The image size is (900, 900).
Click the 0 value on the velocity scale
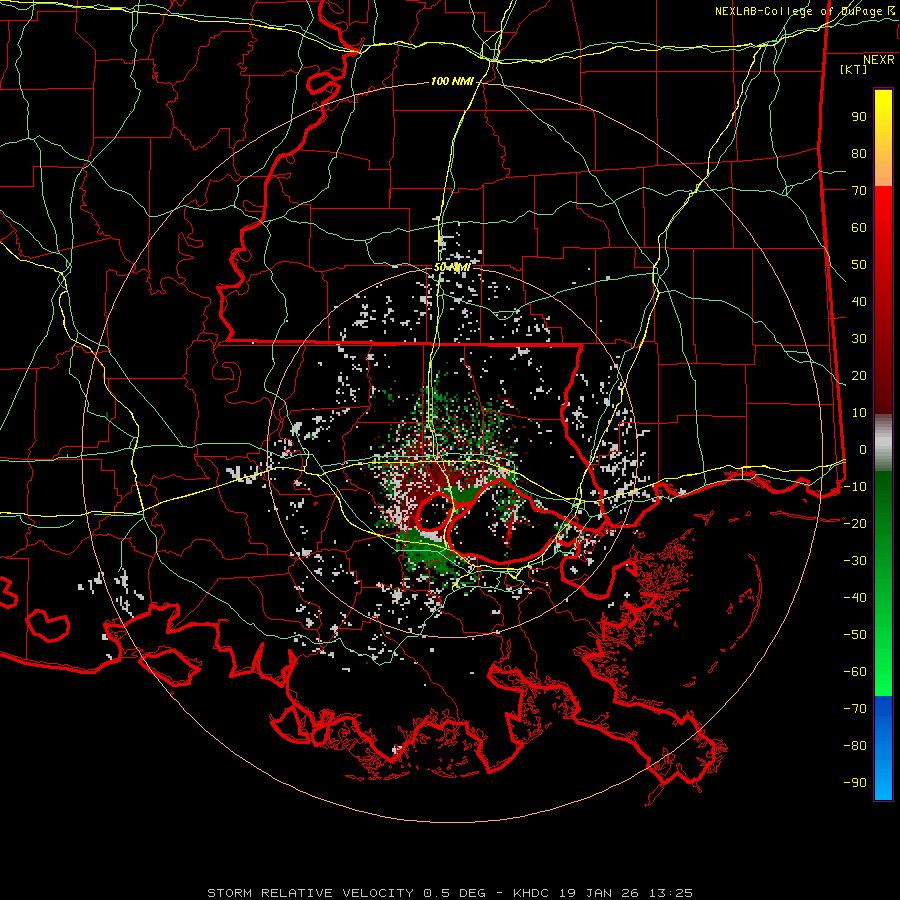point(863,449)
